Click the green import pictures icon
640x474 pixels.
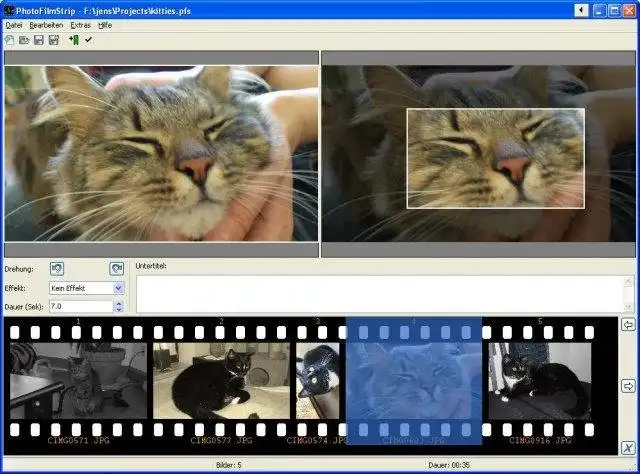tap(74, 40)
